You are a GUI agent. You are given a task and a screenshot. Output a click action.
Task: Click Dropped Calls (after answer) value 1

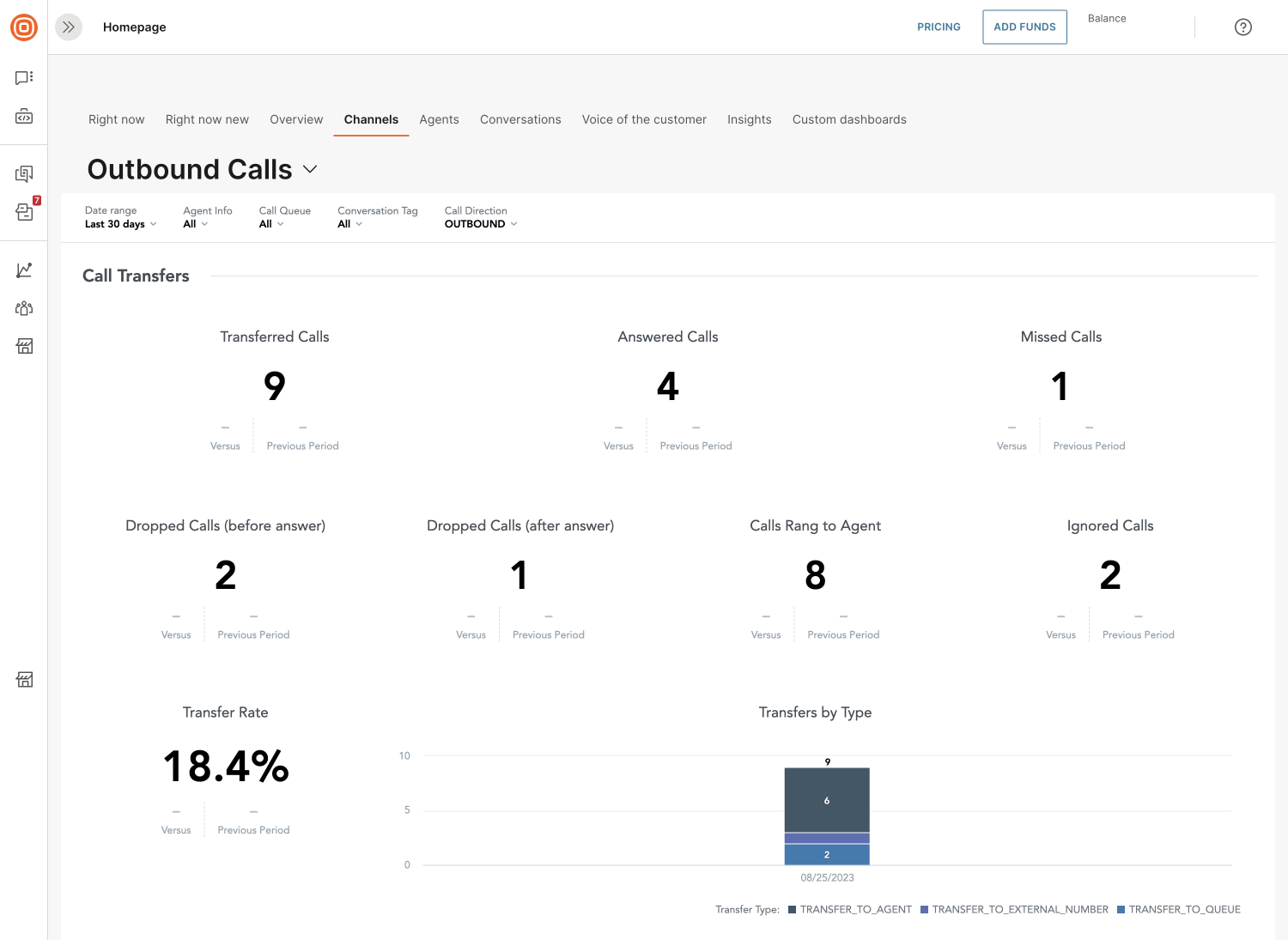tap(519, 575)
